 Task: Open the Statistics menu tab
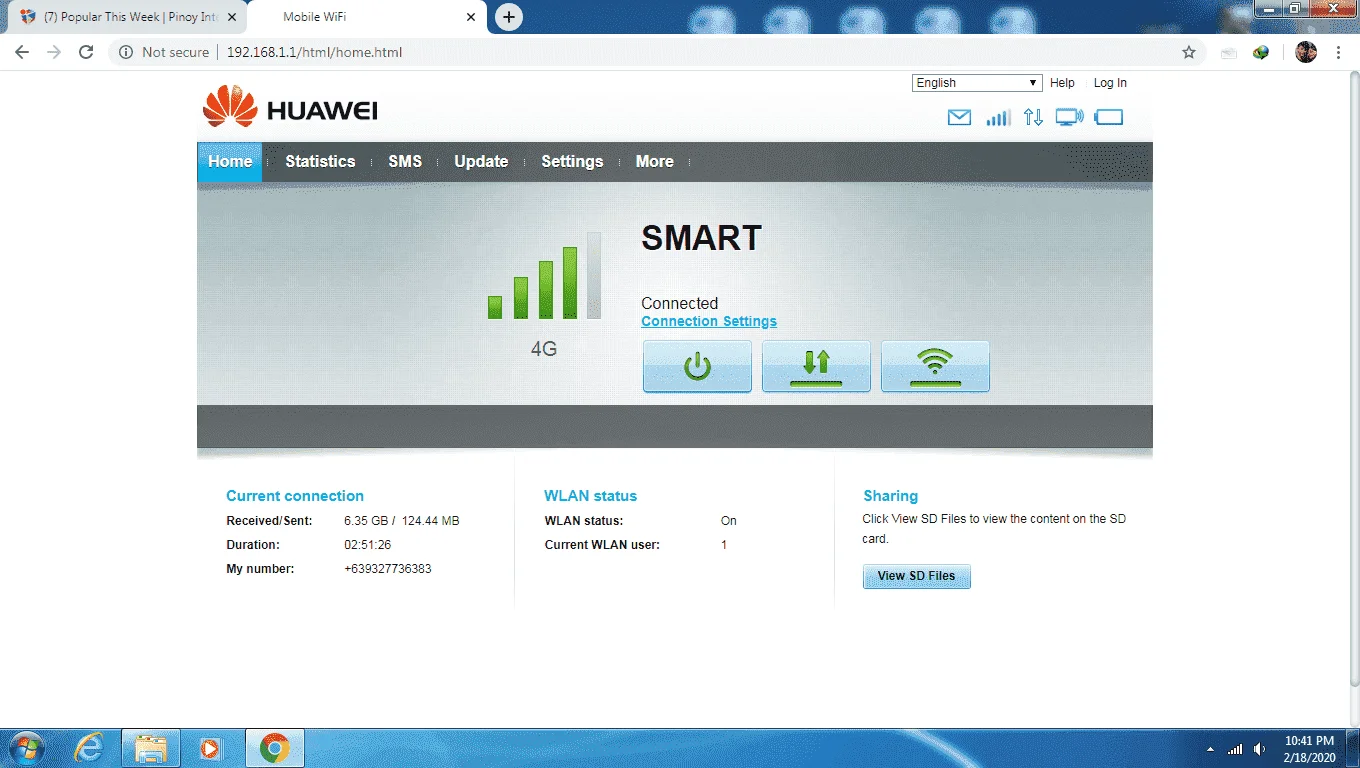point(320,162)
